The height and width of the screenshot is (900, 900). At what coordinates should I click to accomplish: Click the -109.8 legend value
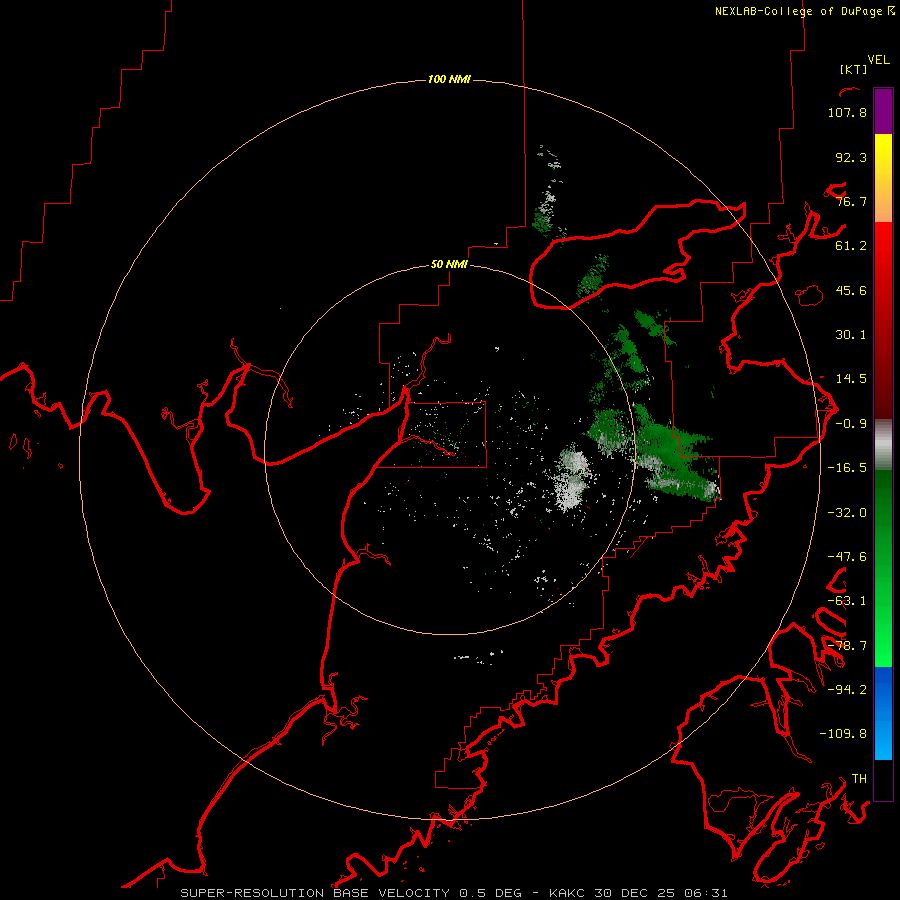pos(843,734)
